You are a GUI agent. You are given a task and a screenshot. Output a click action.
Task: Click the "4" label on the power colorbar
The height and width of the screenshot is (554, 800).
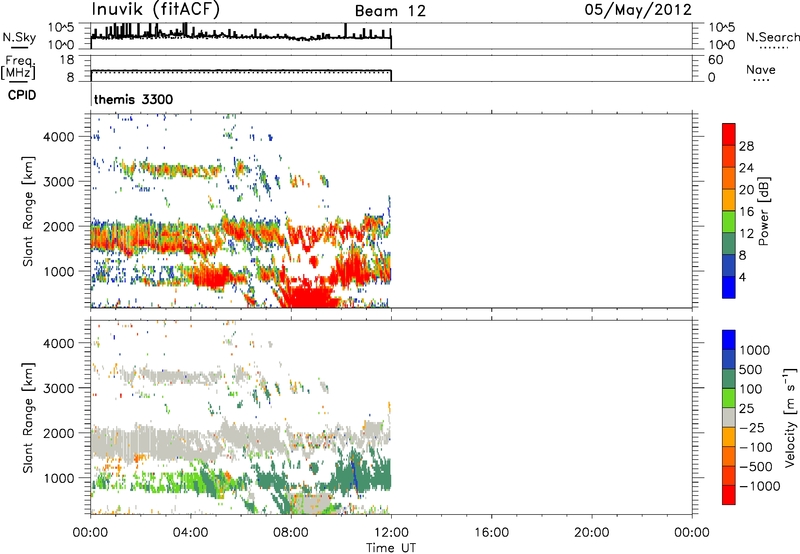[x=742, y=277]
